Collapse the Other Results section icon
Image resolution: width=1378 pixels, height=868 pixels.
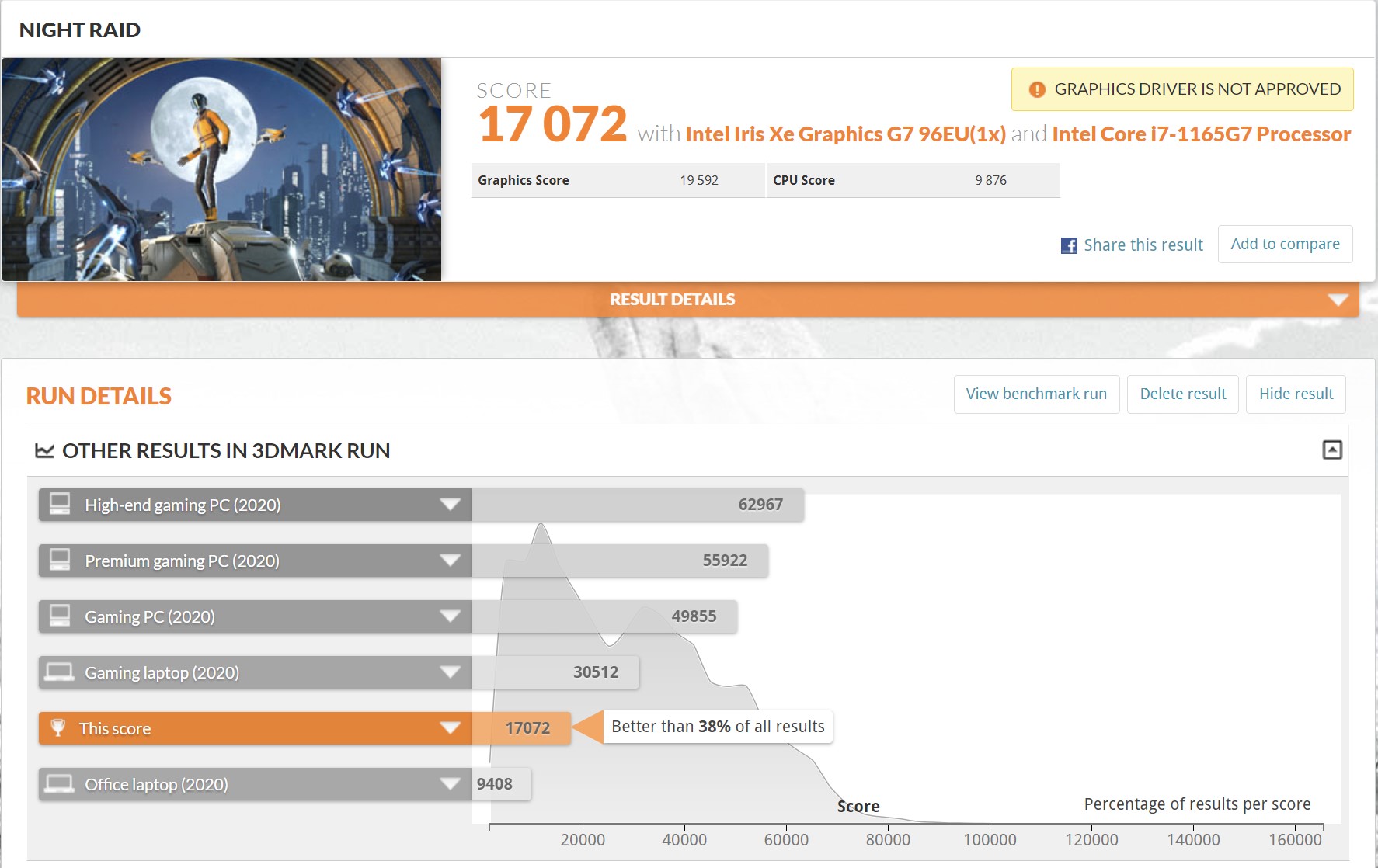pos(1332,450)
